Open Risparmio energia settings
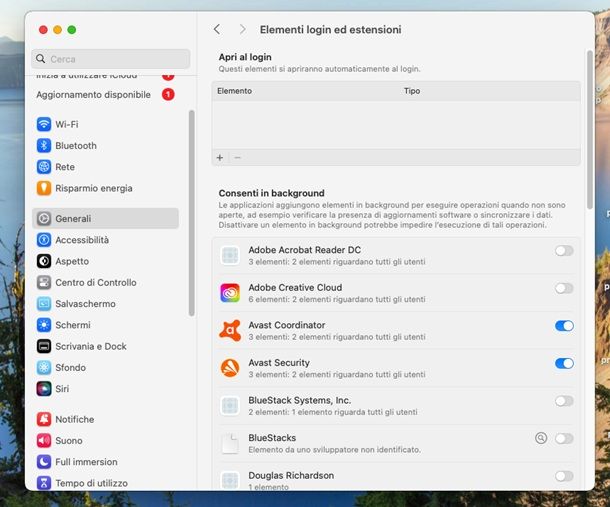610x507 pixels. (x=93, y=188)
